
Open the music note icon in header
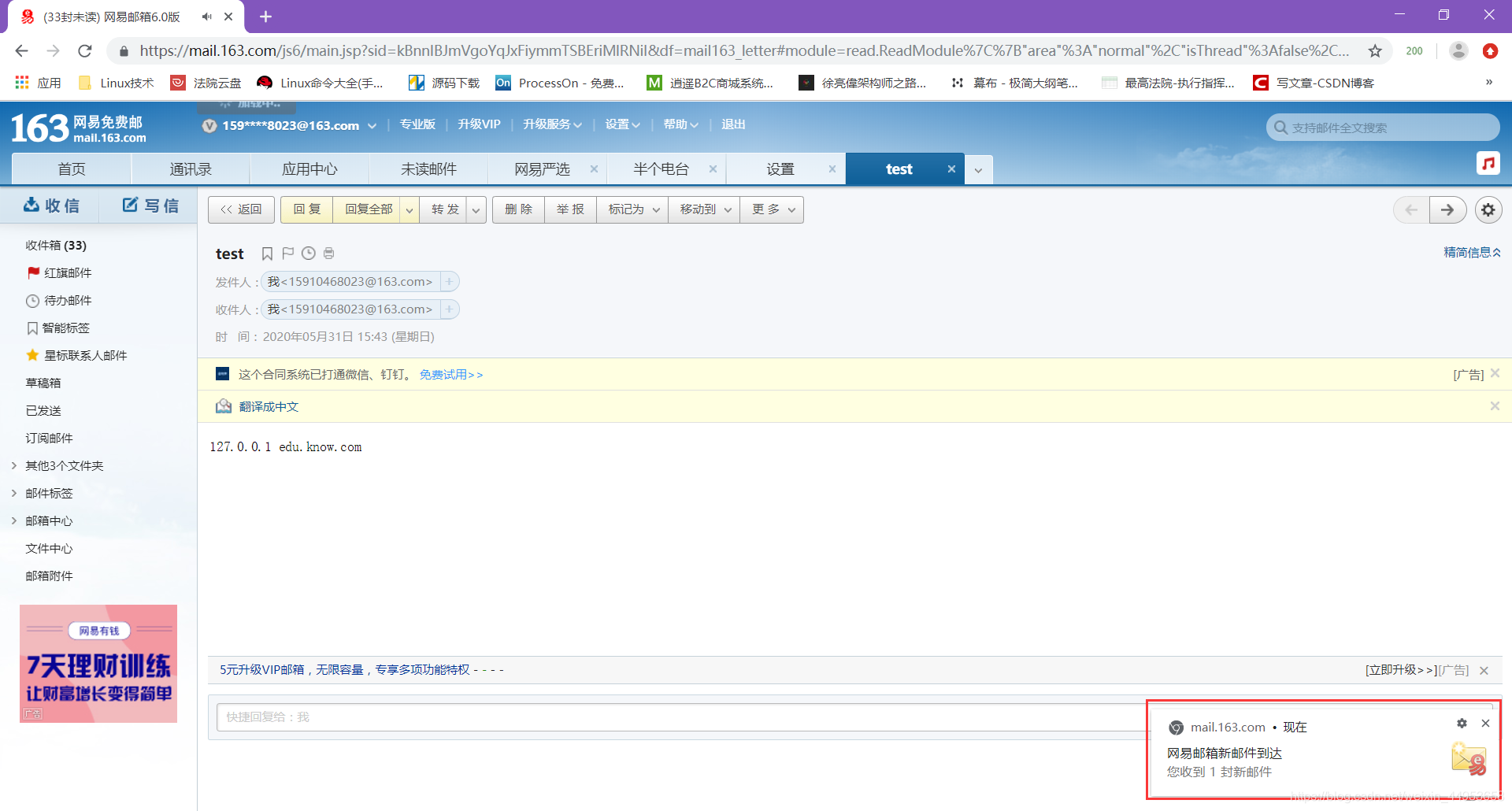[x=1488, y=163]
